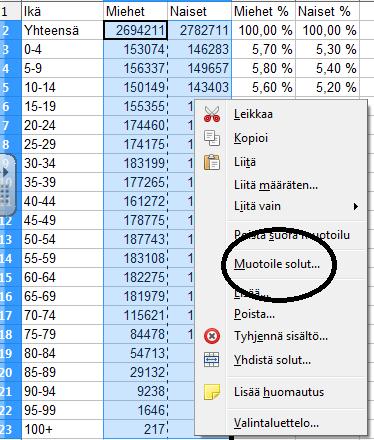The width and height of the screenshot is (374, 440).
Task: Click the Ikä header cell
Action: (x=62, y=12)
